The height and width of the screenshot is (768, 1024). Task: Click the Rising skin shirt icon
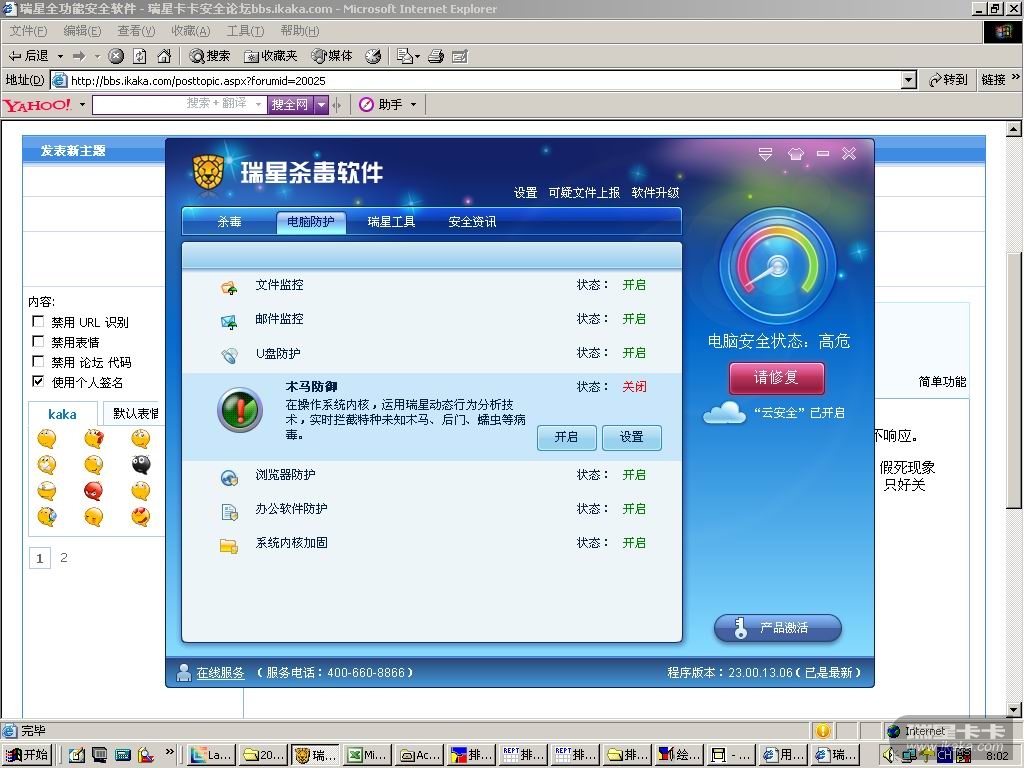pyautogui.click(x=795, y=154)
